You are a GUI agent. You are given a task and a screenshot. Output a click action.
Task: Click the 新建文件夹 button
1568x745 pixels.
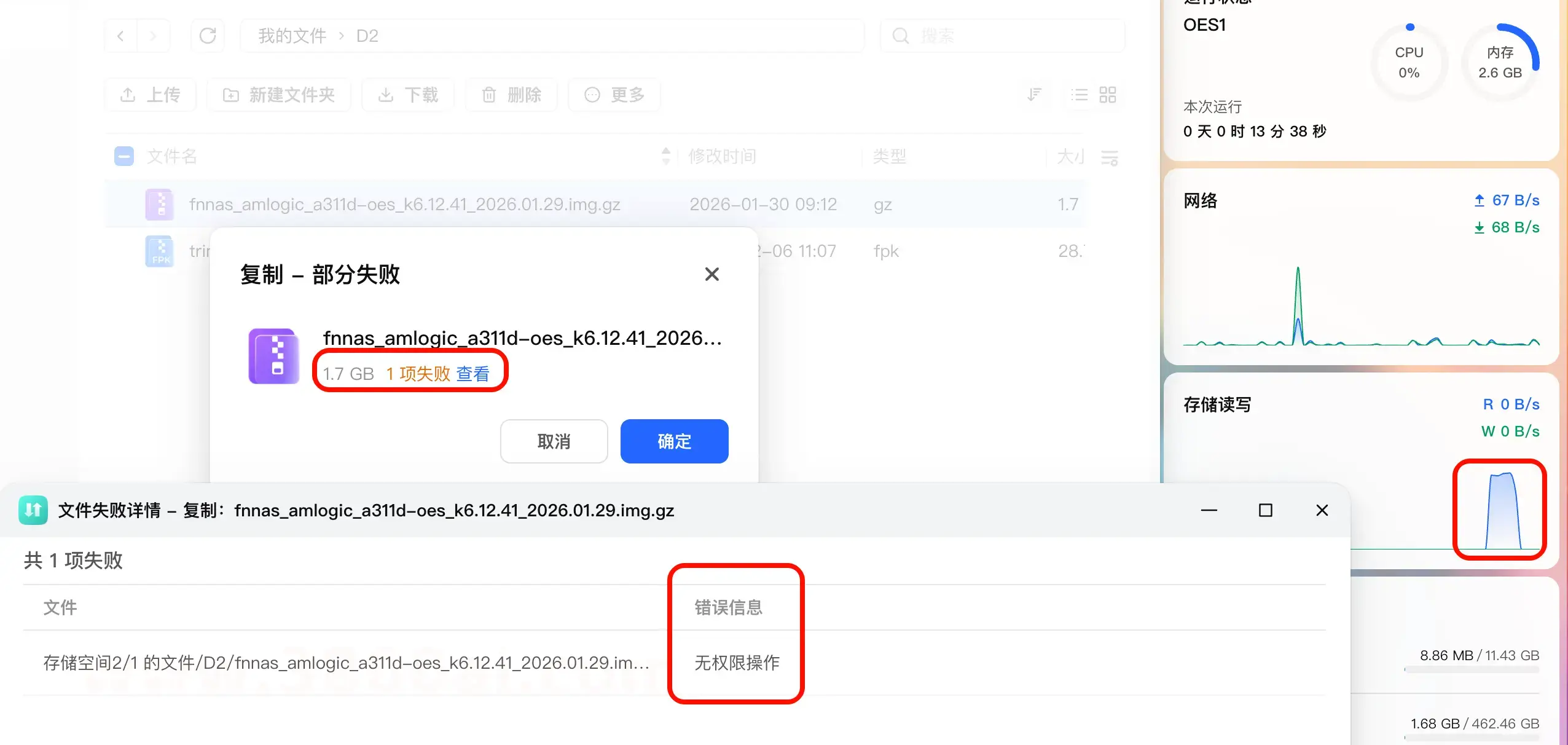coord(279,95)
